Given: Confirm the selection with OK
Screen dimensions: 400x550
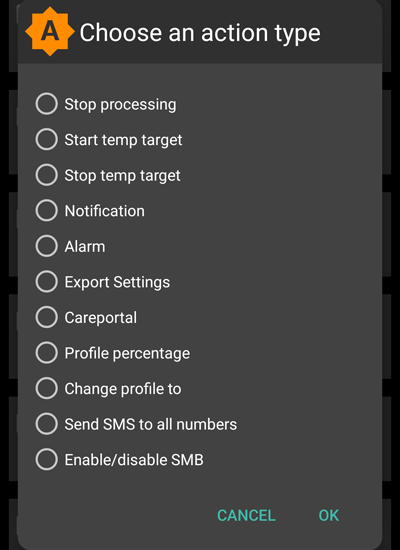Looking at the screenshot, I should coord(329,515).
